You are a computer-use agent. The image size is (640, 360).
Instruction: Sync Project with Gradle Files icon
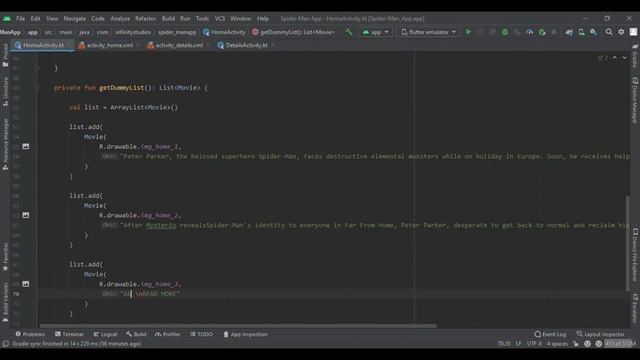(569, 32)
